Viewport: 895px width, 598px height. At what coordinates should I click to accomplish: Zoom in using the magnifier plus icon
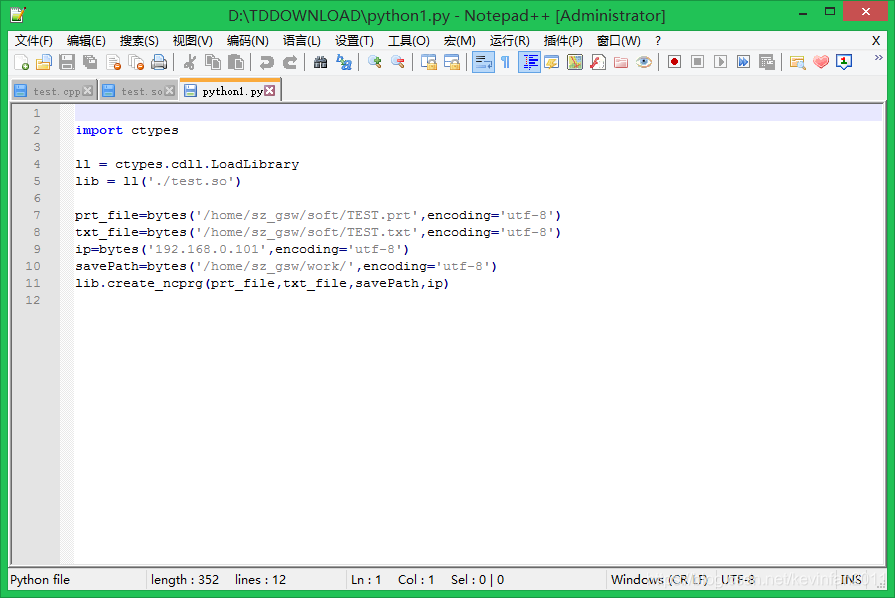tap(374, 62)
